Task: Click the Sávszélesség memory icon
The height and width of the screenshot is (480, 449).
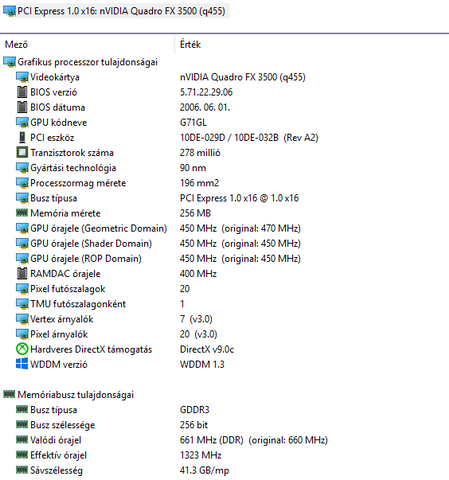Action: pos(22,470)
